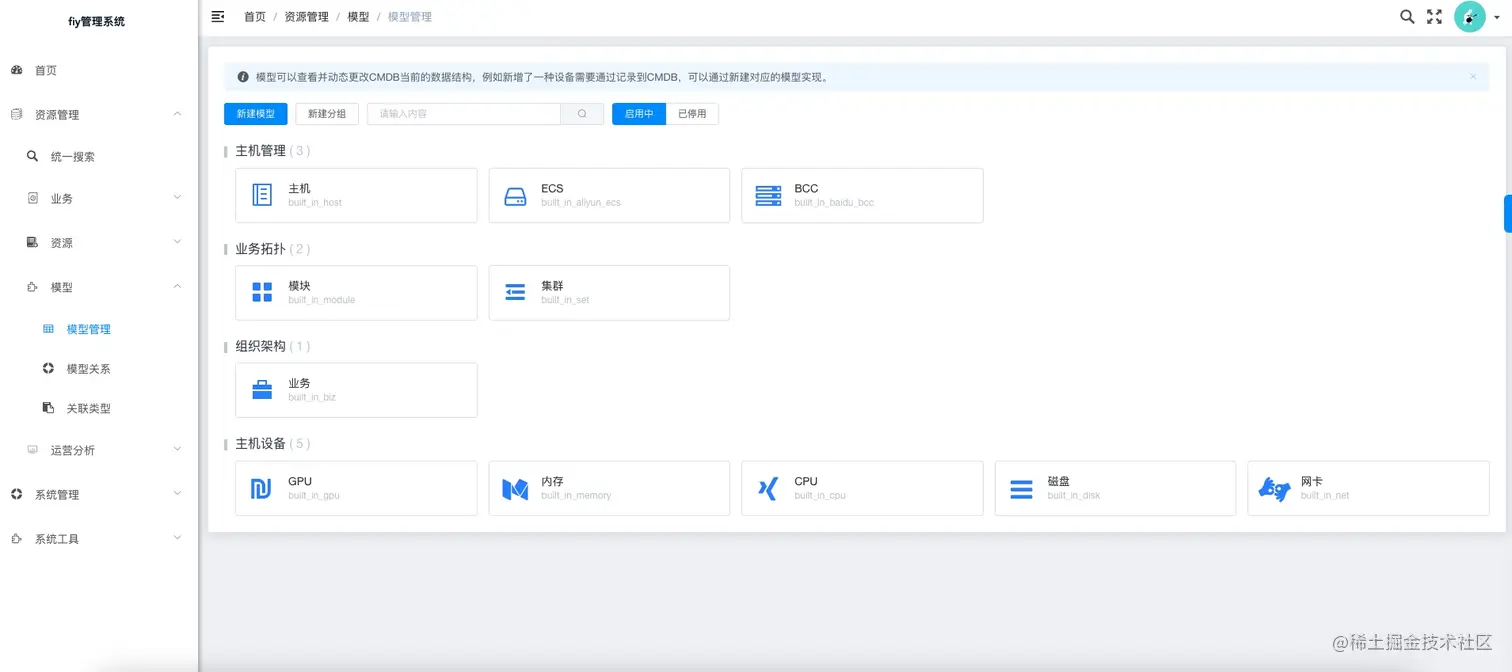Click the built_in_disk identifier text

point(1074,496)
